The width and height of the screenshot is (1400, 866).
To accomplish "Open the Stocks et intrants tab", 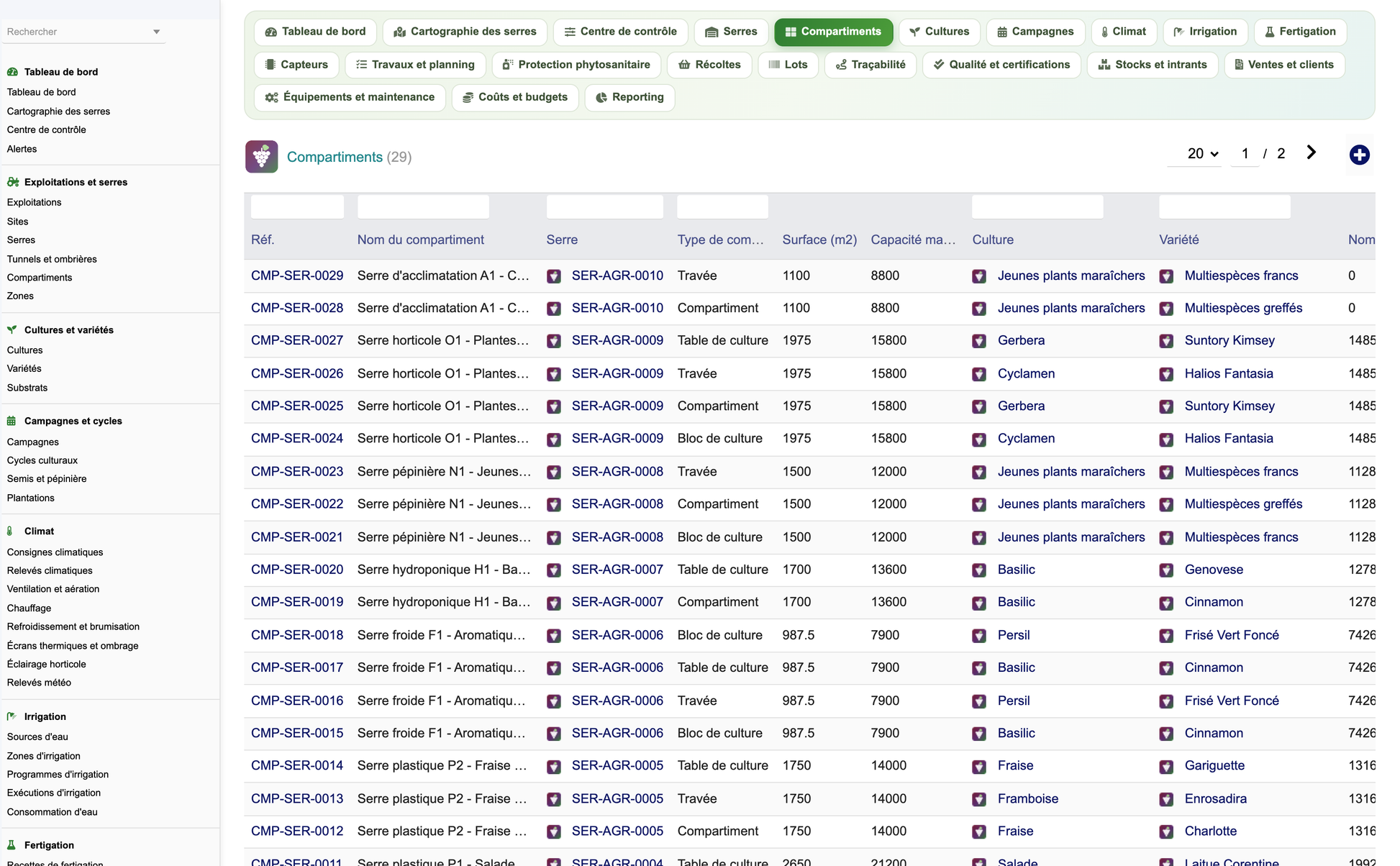I will coord(1153,65).
